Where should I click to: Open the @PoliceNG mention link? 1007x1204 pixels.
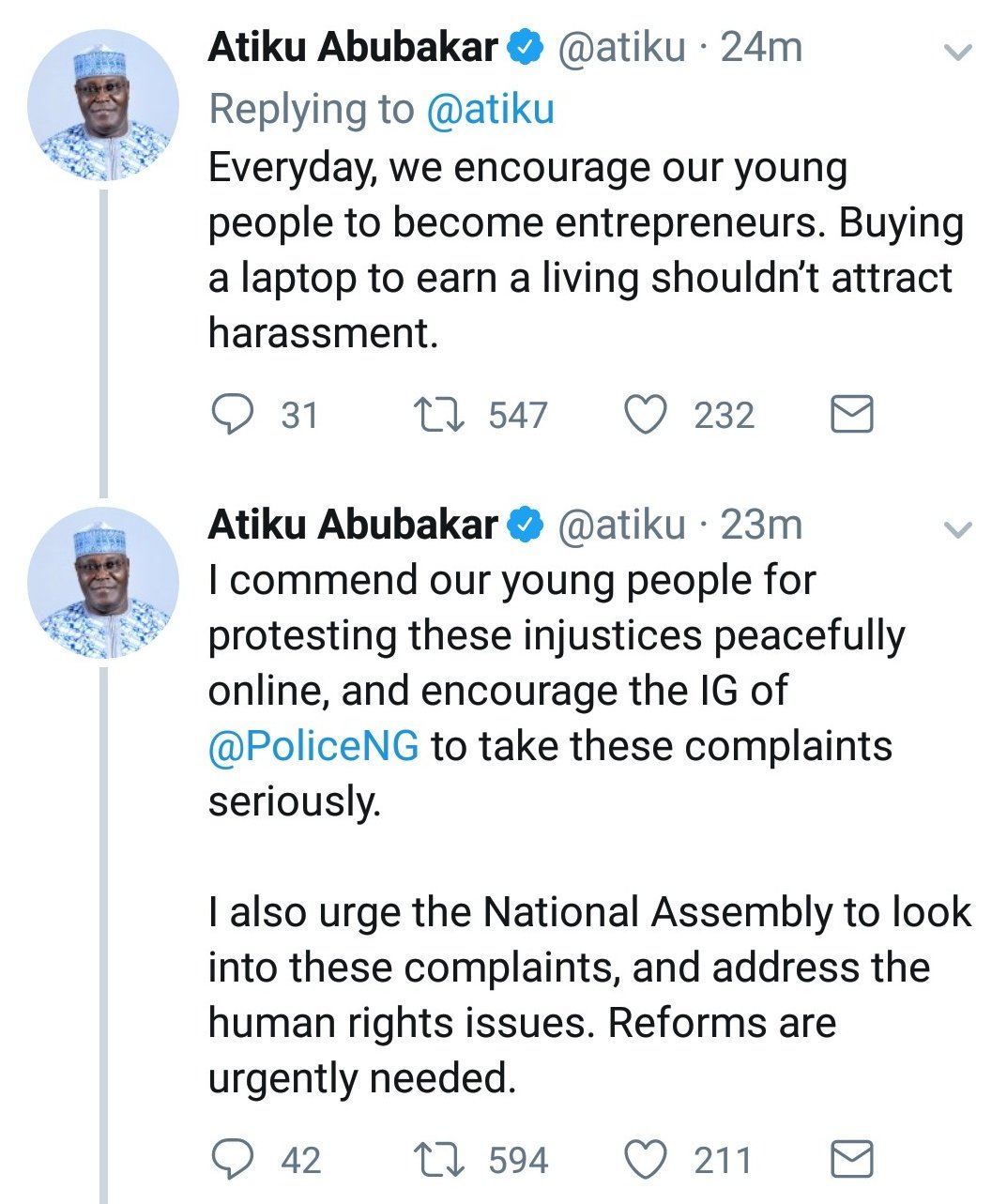pyautogui.click(x=313, y=747)
